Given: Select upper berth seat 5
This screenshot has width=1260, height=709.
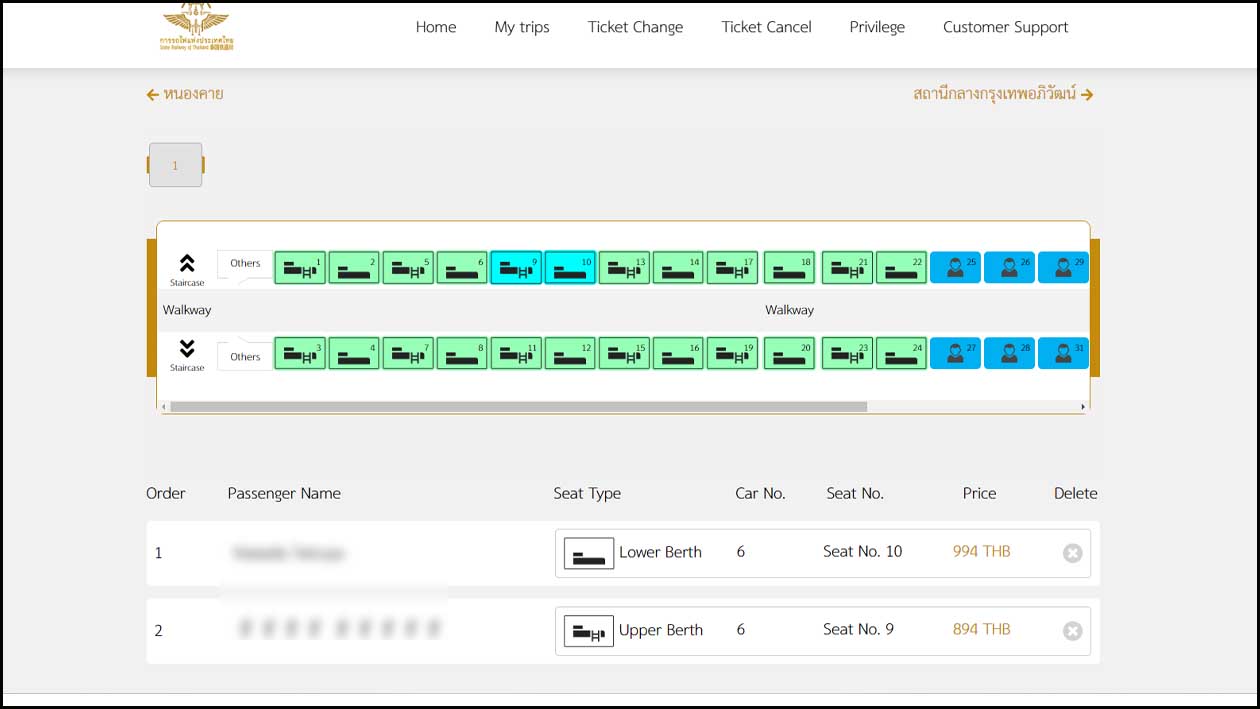Looking at the screenshot, I should pos(408,268).
